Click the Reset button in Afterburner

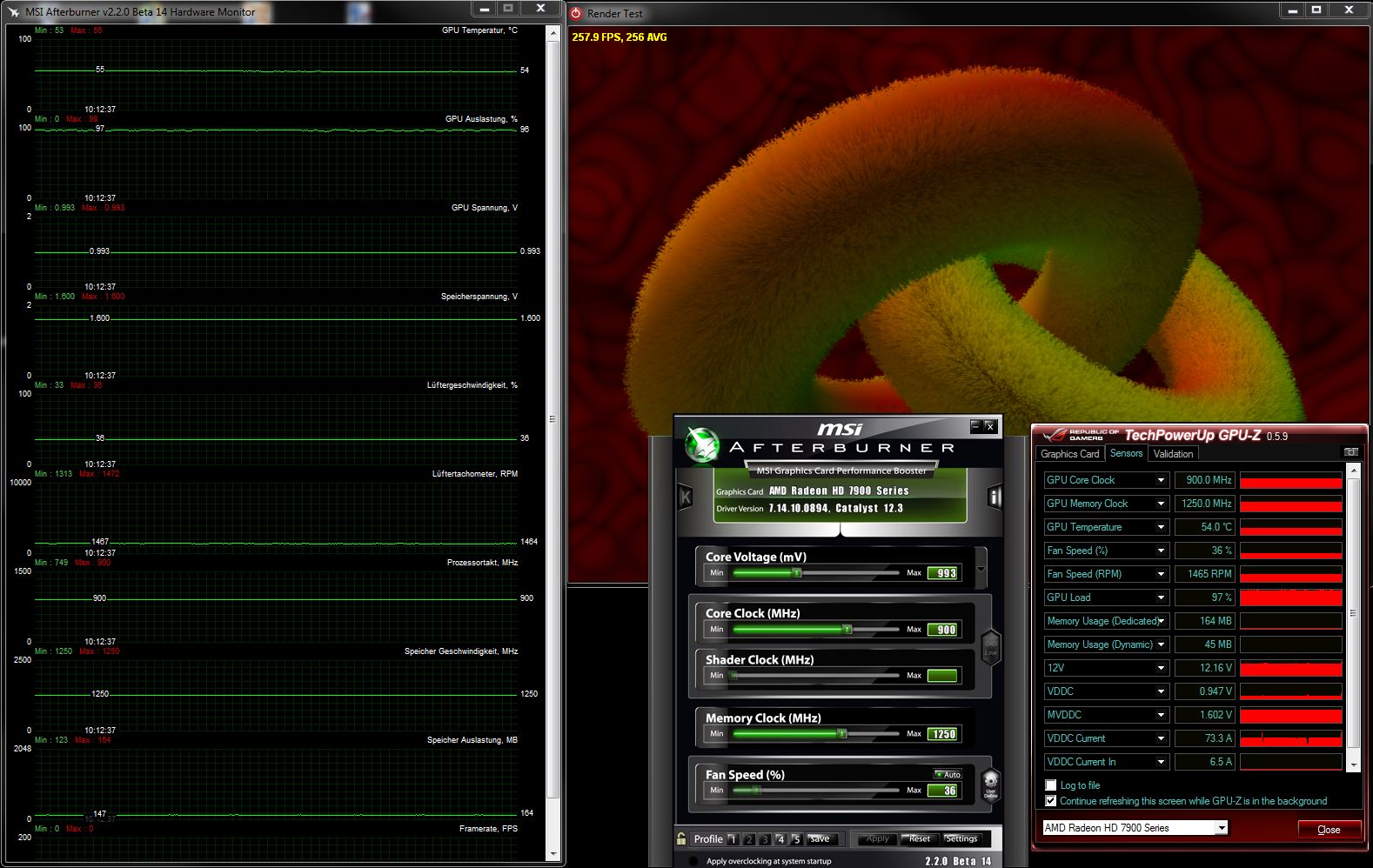pos(919,839)
